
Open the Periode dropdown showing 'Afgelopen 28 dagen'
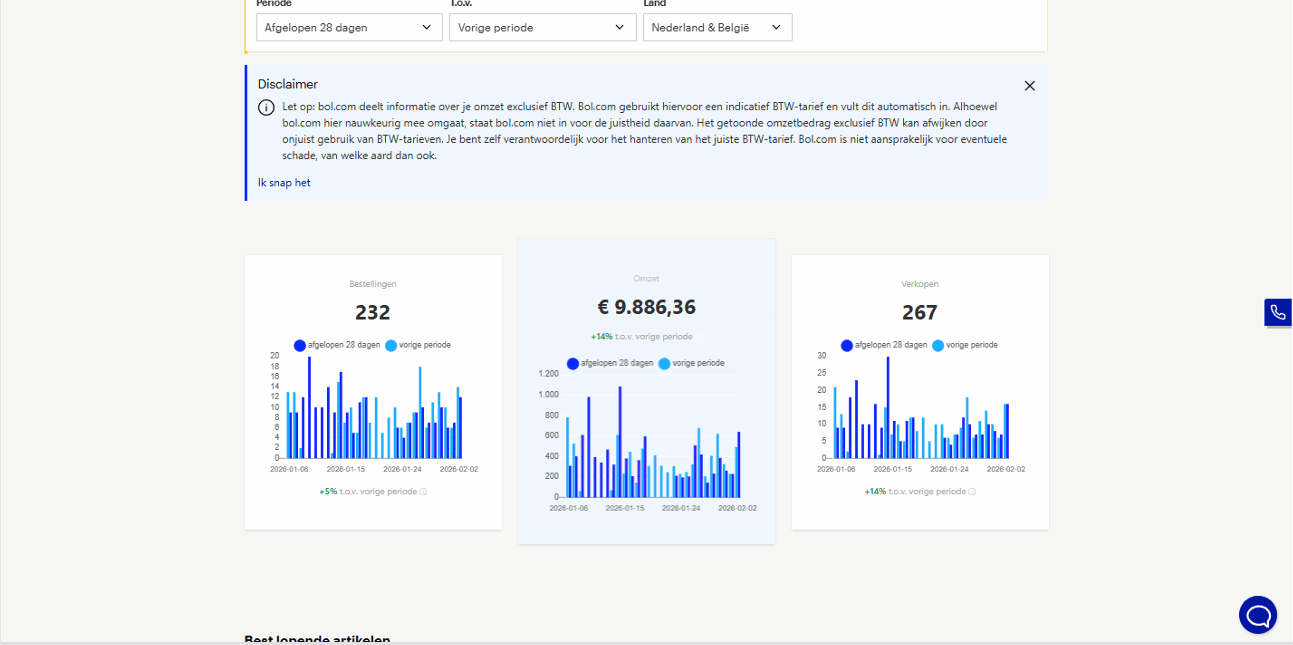(349, 27)
